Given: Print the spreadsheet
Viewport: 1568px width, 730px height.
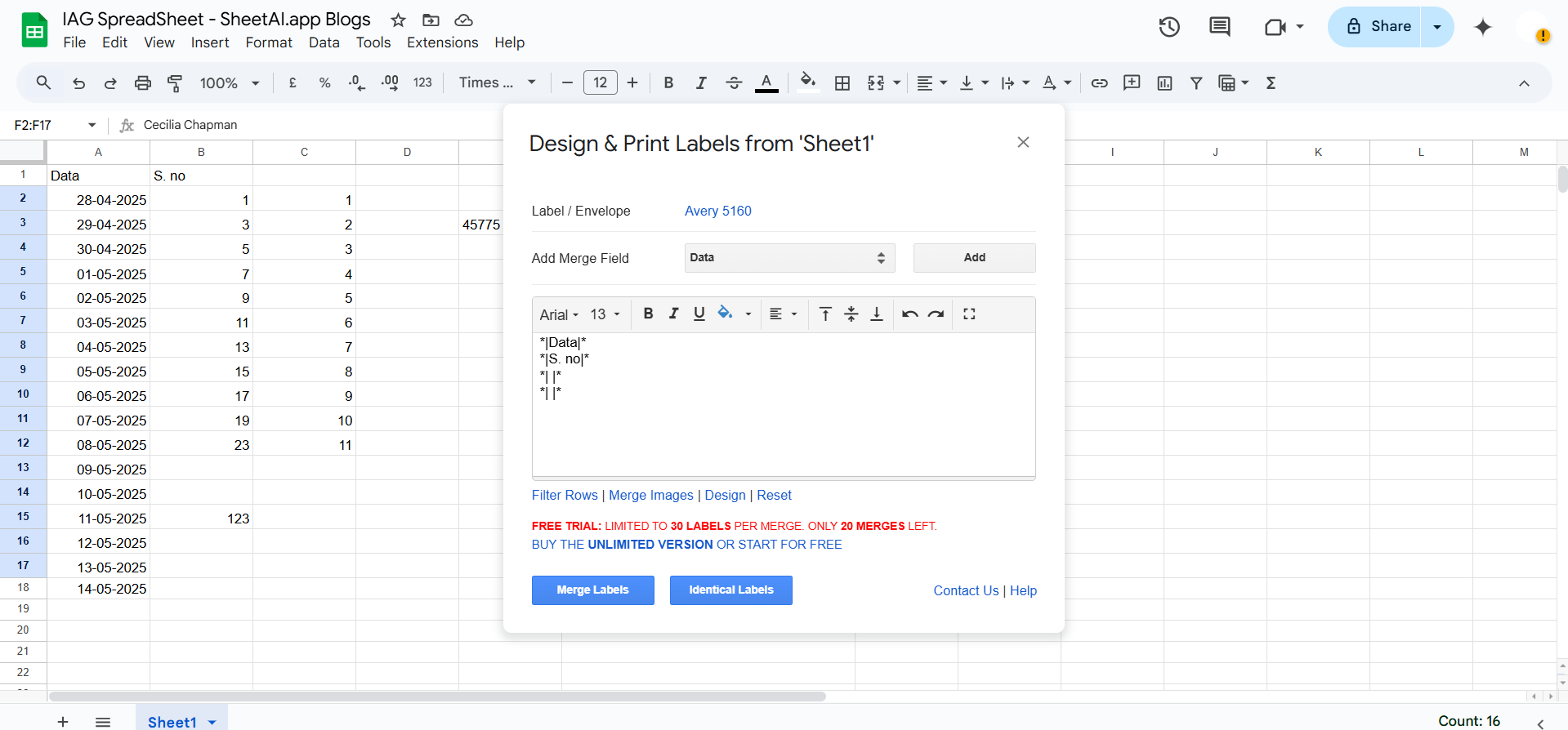Looking at the screenshot, I should tap(143, 82).
